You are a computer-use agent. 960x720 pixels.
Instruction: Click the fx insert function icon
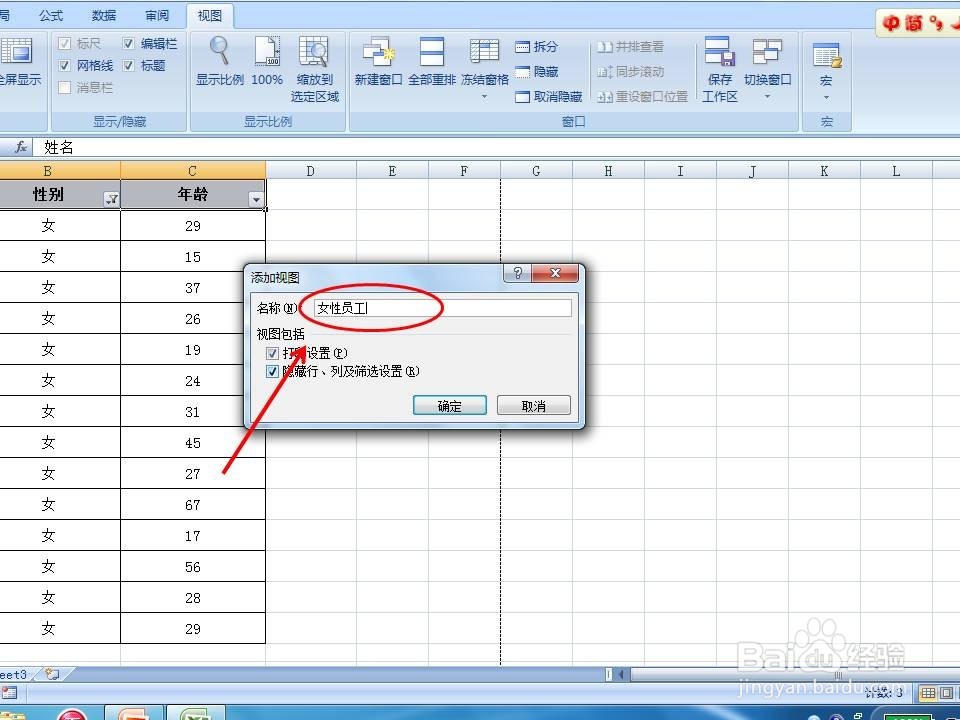pyautogui.click(x=21, y=147)
